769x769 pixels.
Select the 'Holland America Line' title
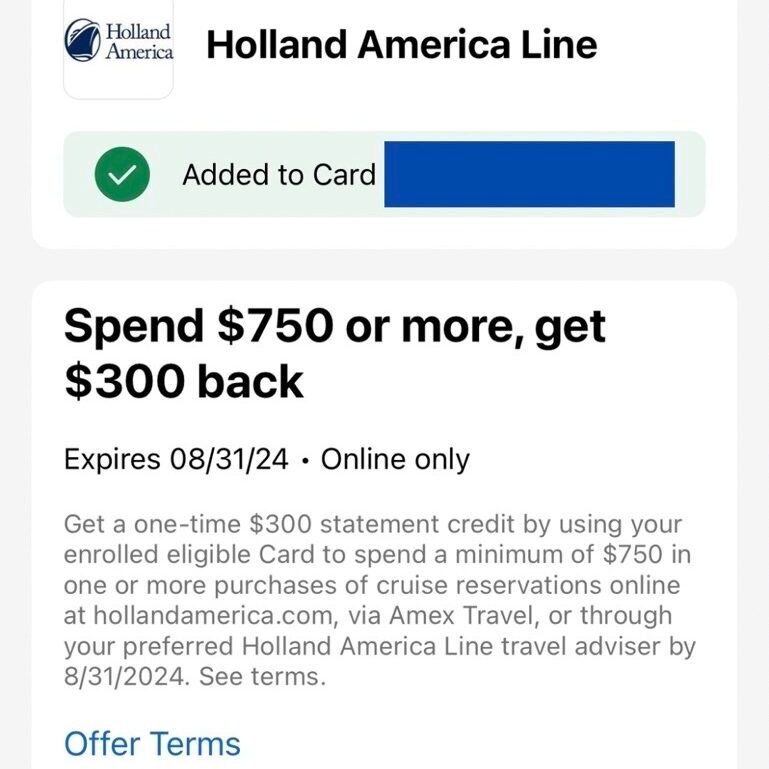(402, 45)
